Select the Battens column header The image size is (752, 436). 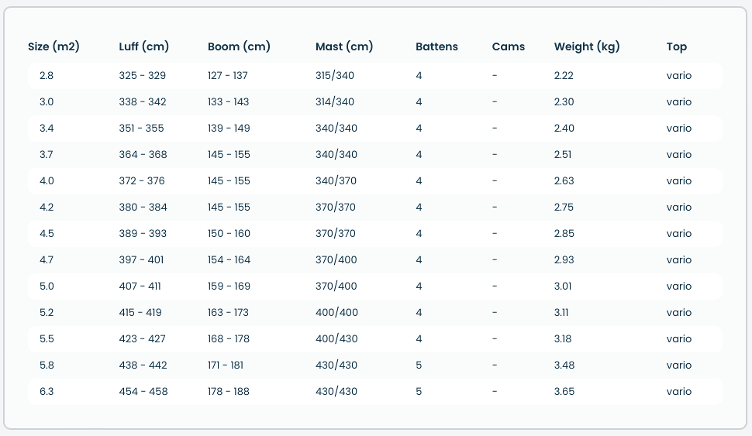point(438,47)
